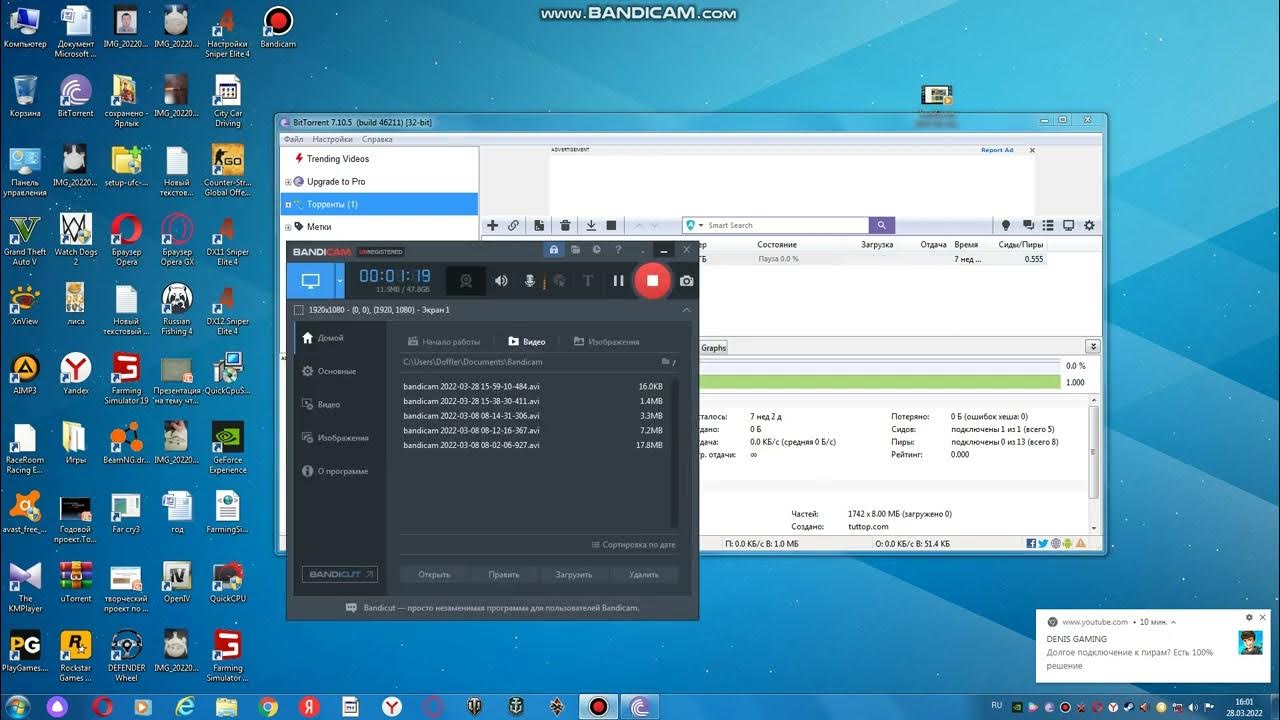Click Create New Torrent icon in BitTorrent
This screenshot has height=720, width=1280.
click(x=539, y=226)
